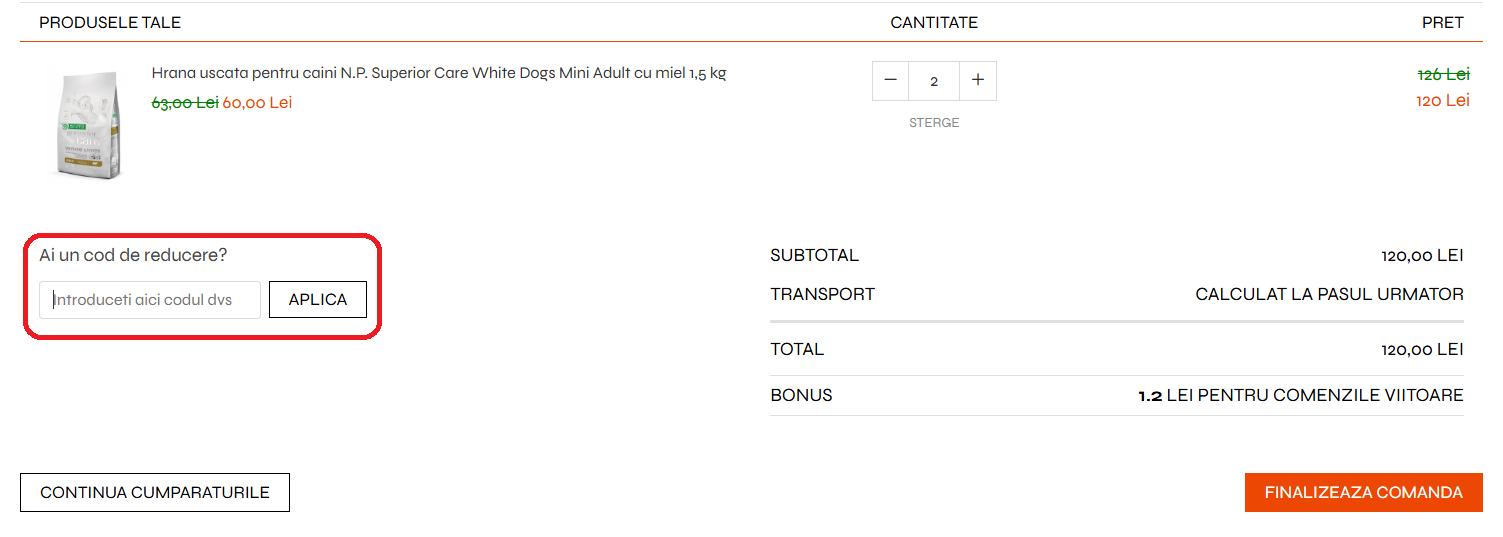Click the PRET column header

(1442, 22)
